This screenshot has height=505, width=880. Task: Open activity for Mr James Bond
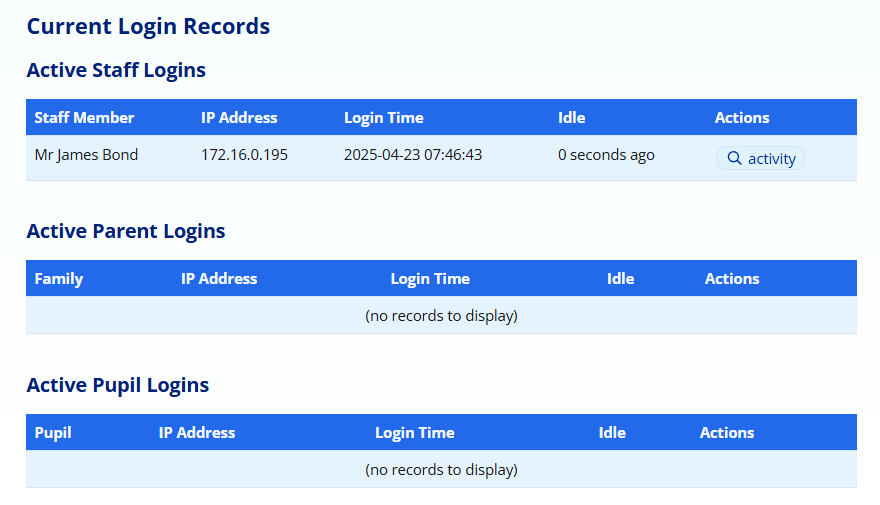tap(761, 158)
